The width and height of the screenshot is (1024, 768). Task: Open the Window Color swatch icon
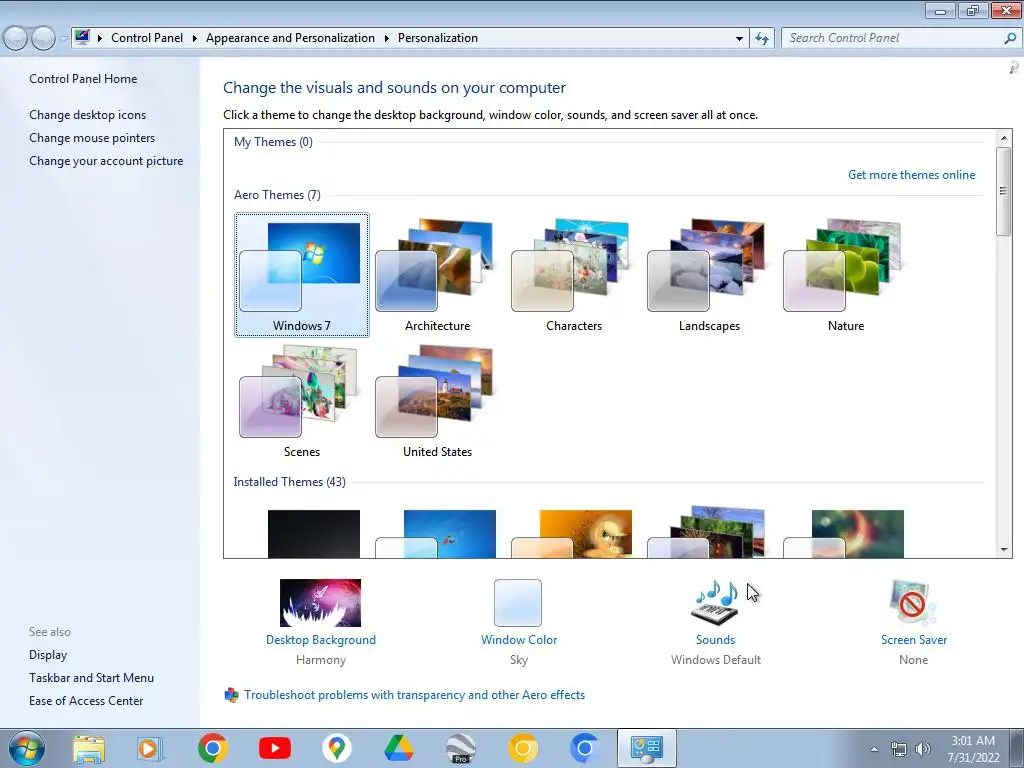(518, 603)
